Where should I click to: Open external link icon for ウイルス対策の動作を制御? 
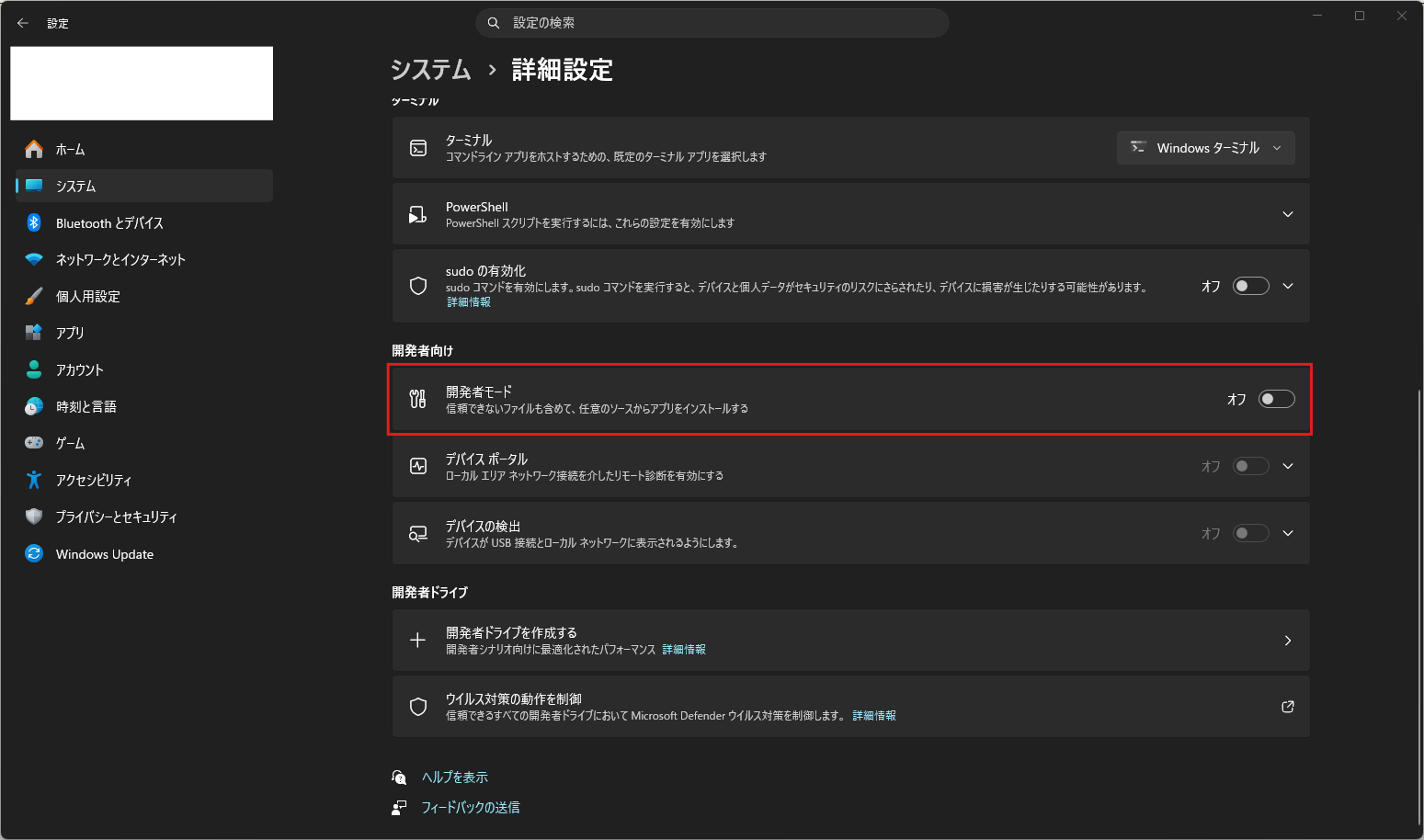(1287, 707)
